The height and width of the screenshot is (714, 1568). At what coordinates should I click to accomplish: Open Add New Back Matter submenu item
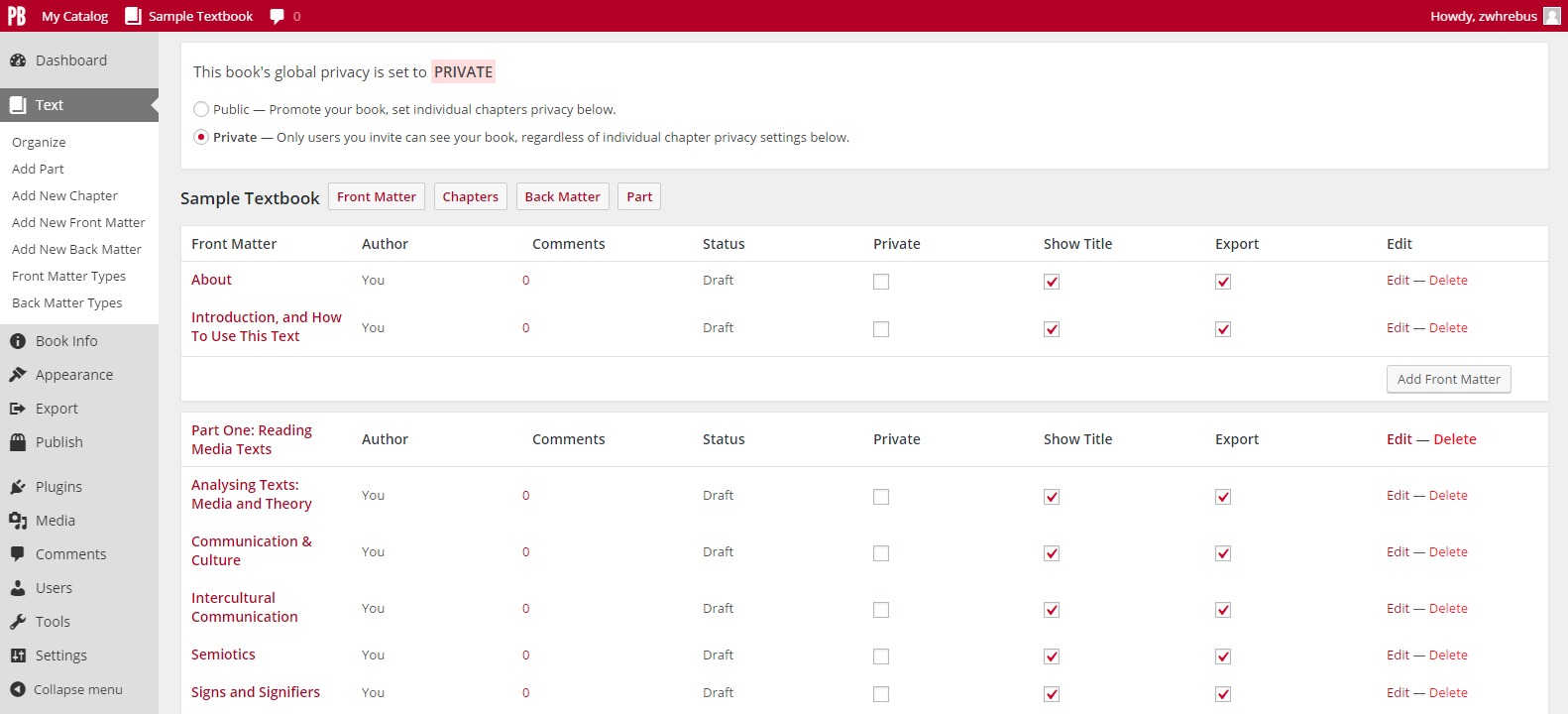click(76, 250)
